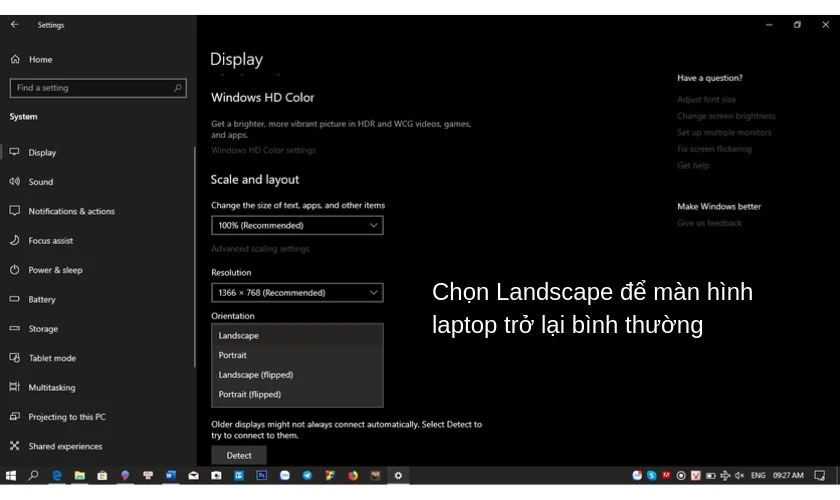This screenshot has height=500, width=840.
Task: Open Change screen brightness help link
Action: [x=726, y=116]
